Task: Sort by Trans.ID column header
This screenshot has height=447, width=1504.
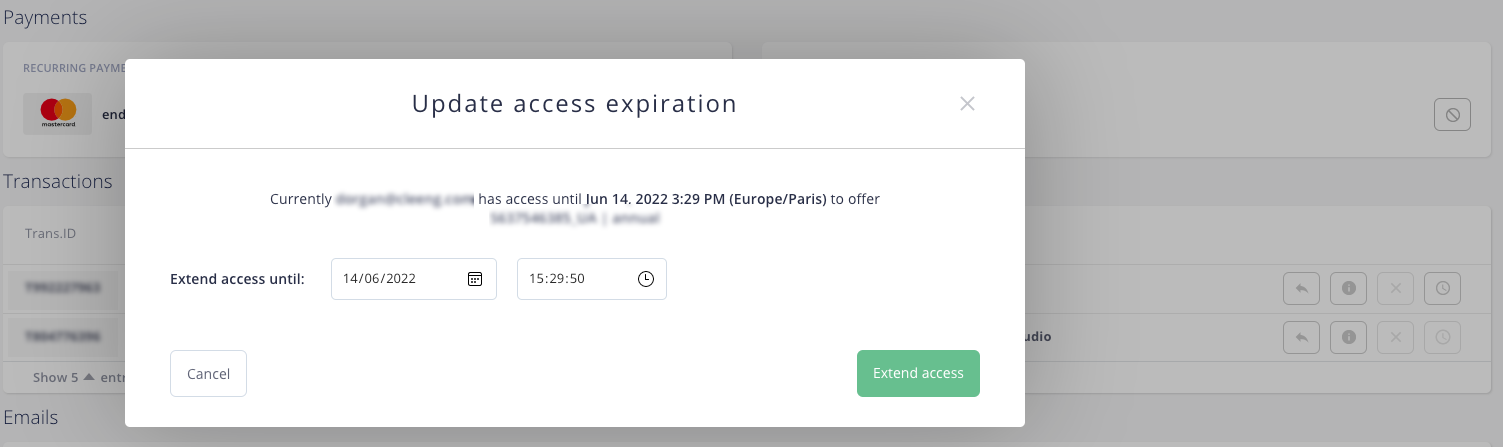Action: [50, 233]
